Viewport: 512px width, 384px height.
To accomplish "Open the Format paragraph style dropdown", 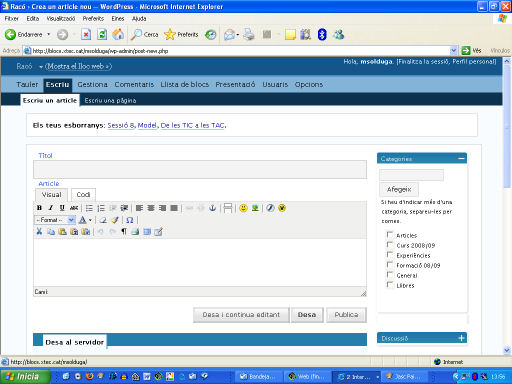I will 55,220.
